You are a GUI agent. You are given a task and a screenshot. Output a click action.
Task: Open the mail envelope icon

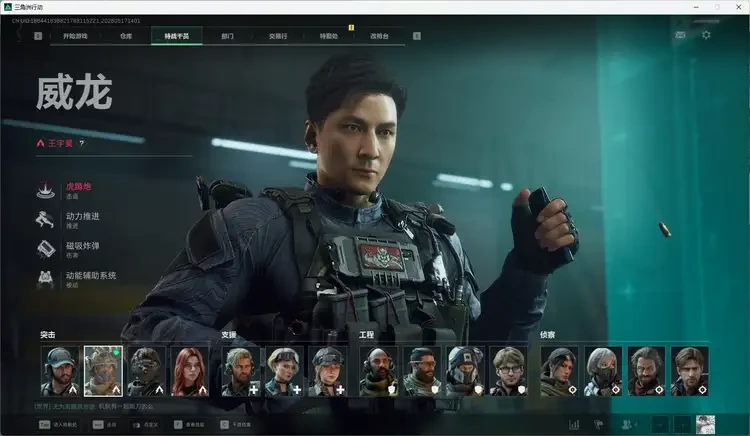pyautogui.click(x=680, y=35)
